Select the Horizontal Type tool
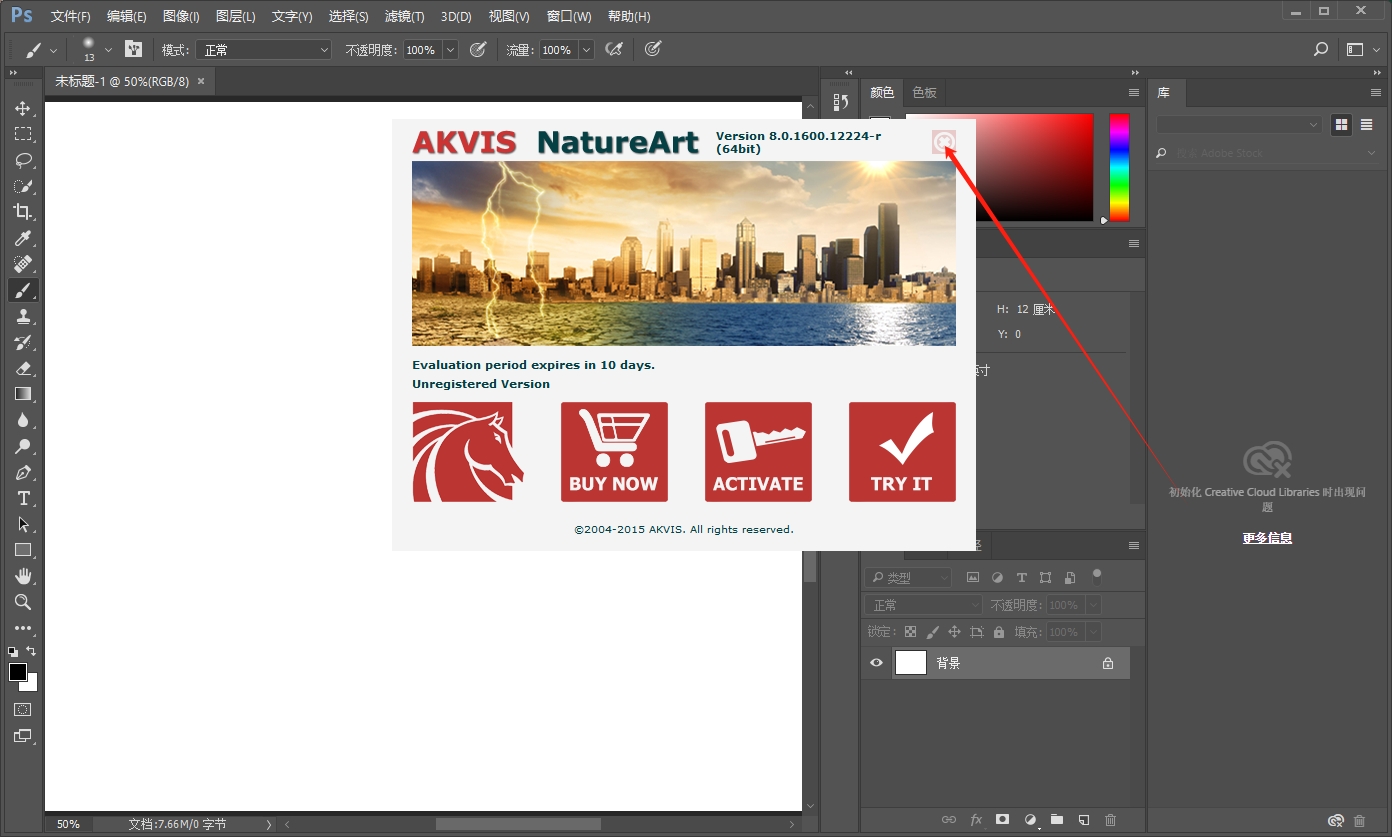The image size is (1392, 837). [x=22, y=498]
